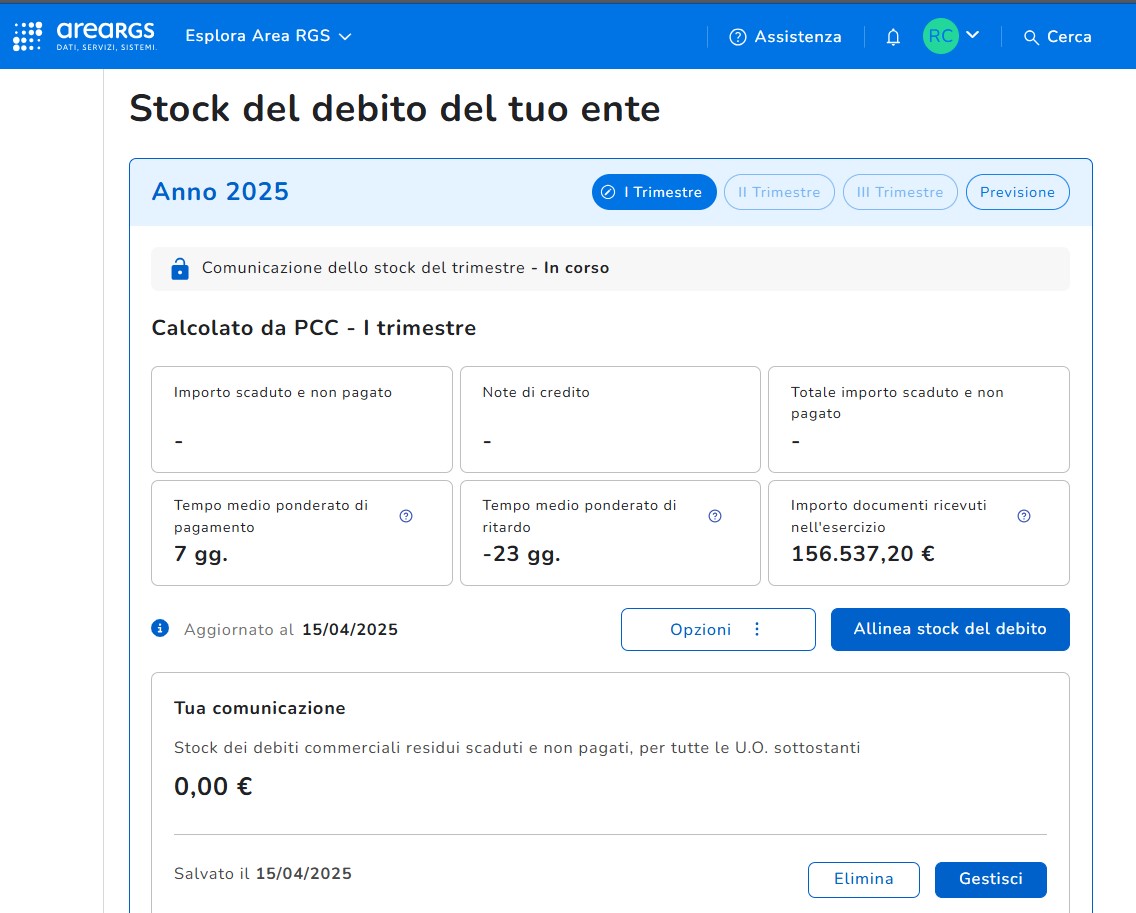Screen dimensions: 1136x913
Task: Click the info icon beside Aggiornato al
Action: click(x=159, y=629)
